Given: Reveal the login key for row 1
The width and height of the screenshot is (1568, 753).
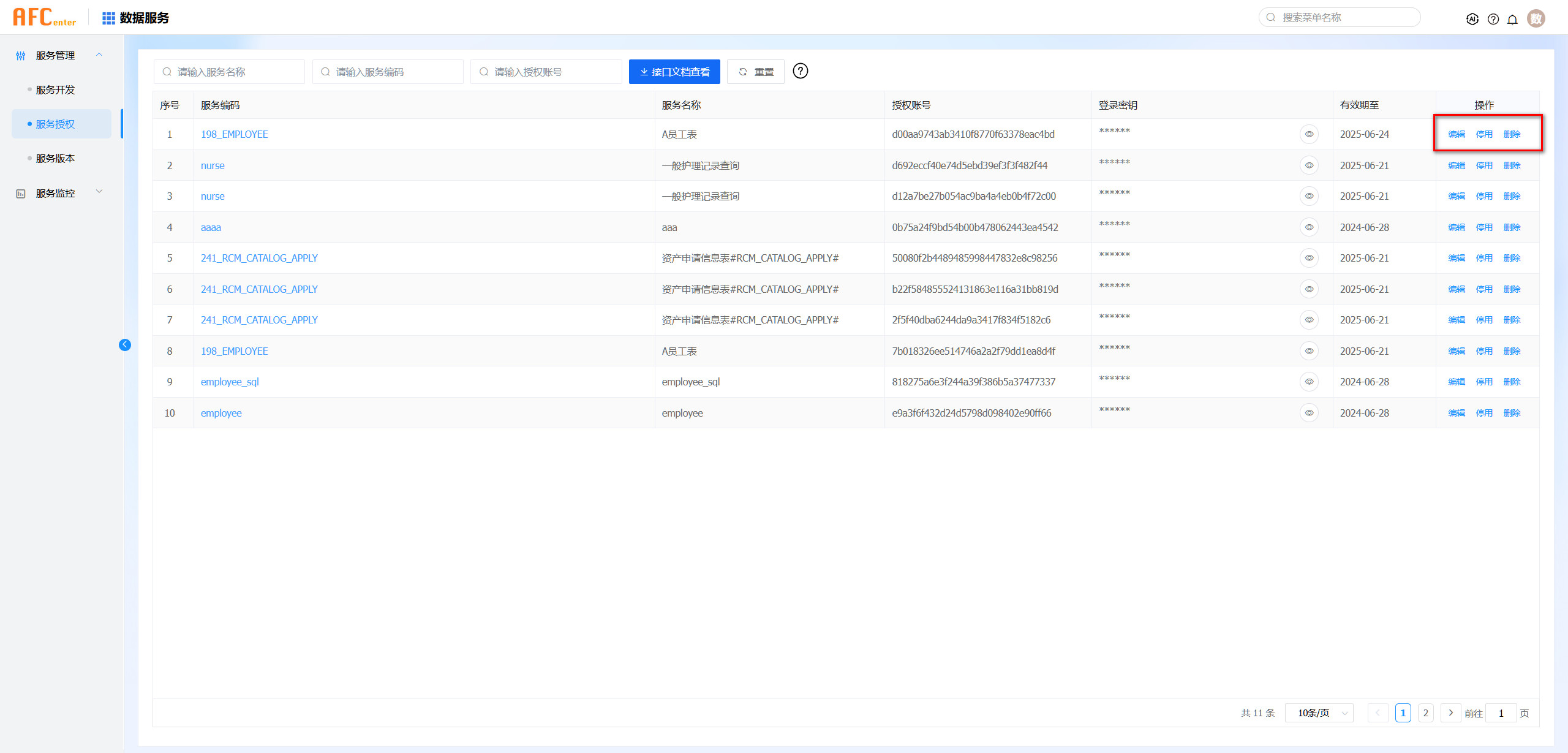Looking at the screenshot, I should tap(1309, 134).
